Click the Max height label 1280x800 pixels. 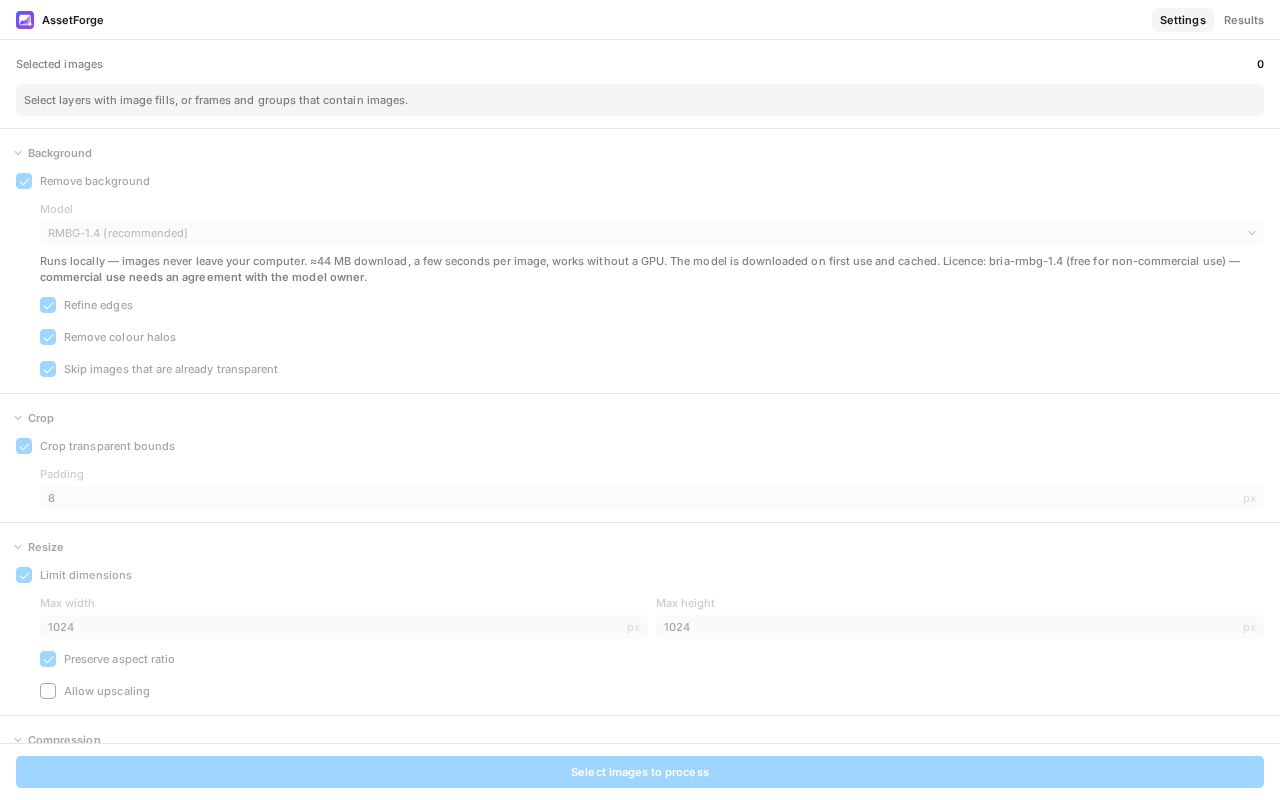[x=685, y=603]
